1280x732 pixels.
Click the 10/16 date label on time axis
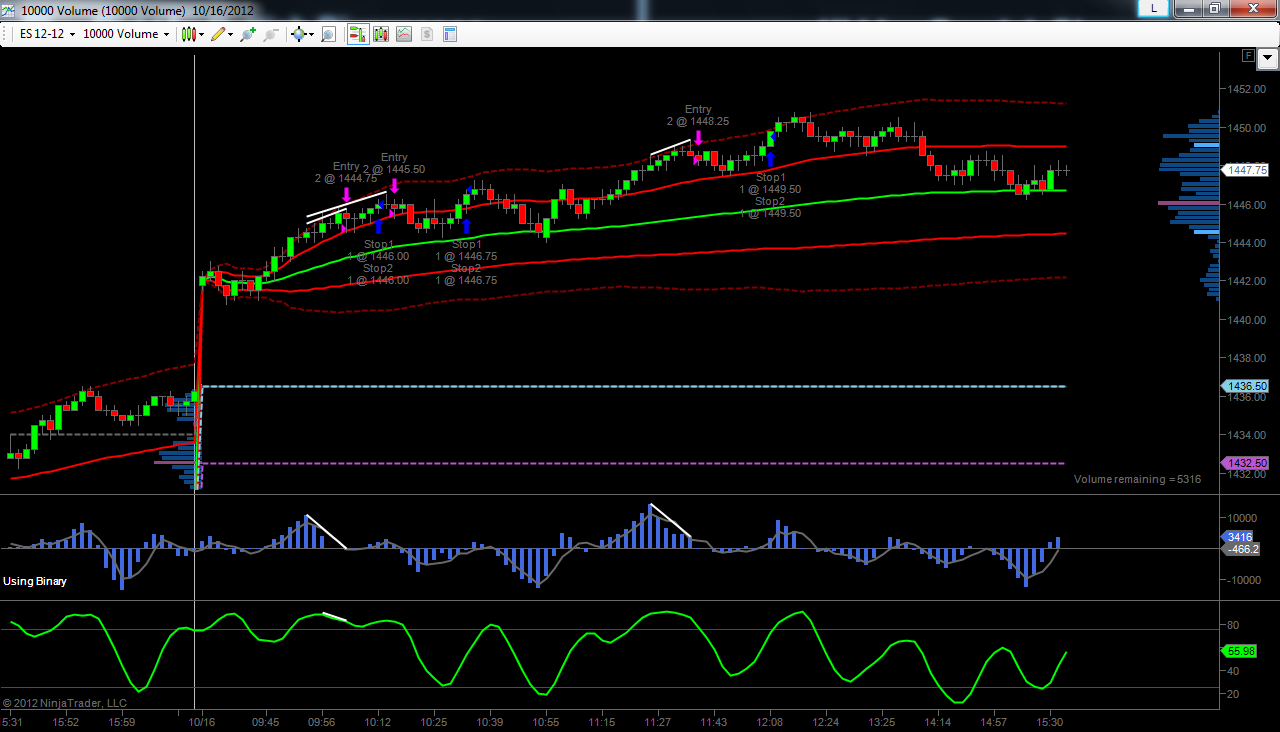point(202,721)
